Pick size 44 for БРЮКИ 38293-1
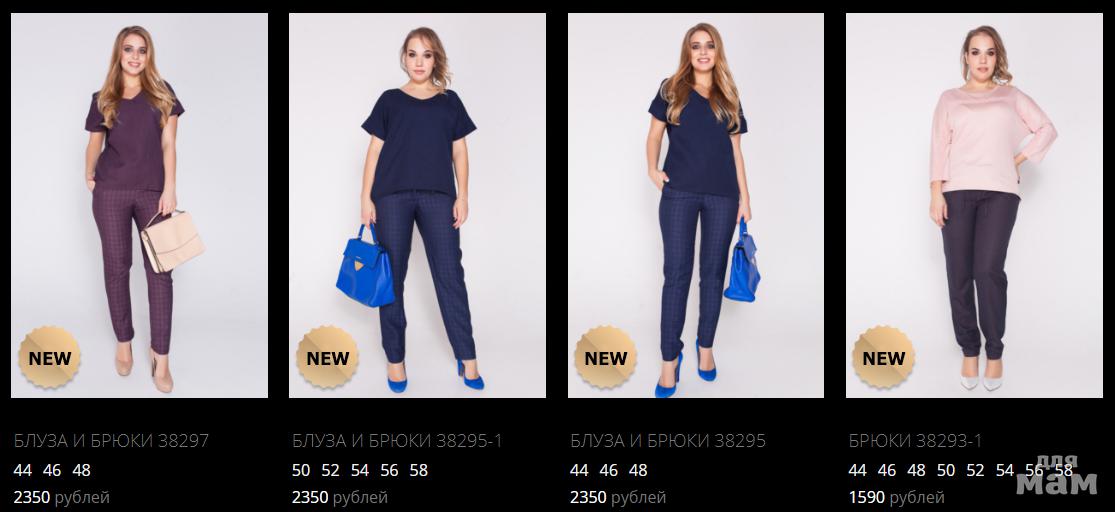 point(858,470)
